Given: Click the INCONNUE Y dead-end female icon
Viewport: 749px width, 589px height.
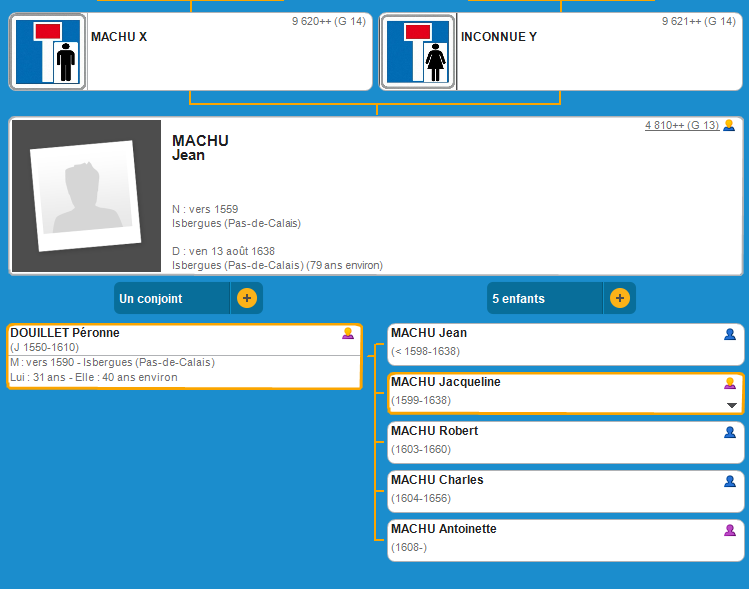Looking at the screenshot, I should pyautogui.click(x=419, y=52).
